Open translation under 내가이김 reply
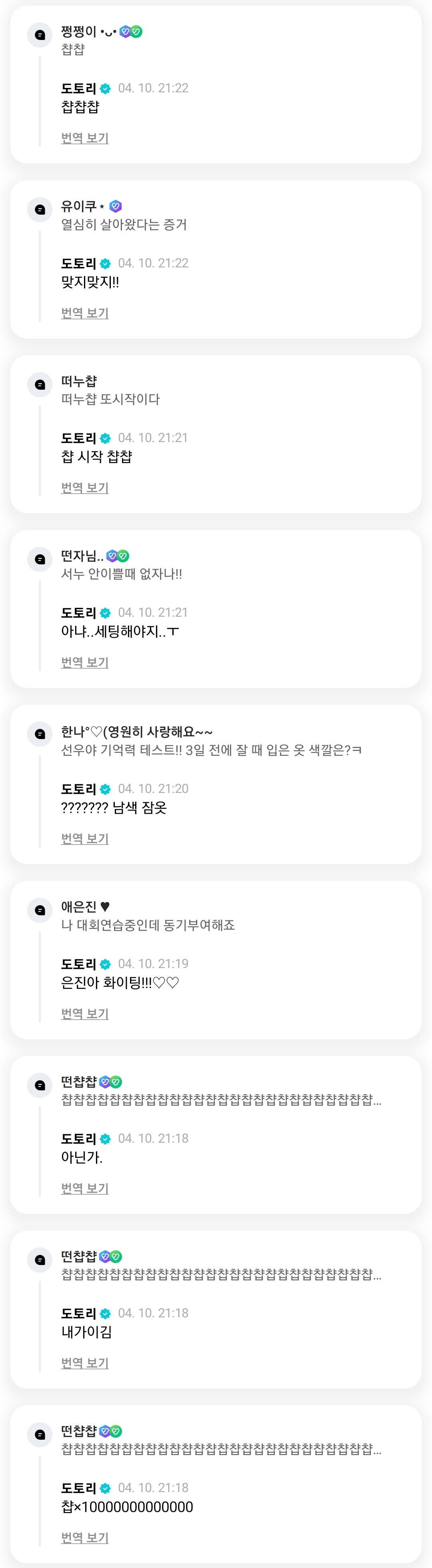Viewport: 432px width, 1568px height. [x=85, y=1363]
